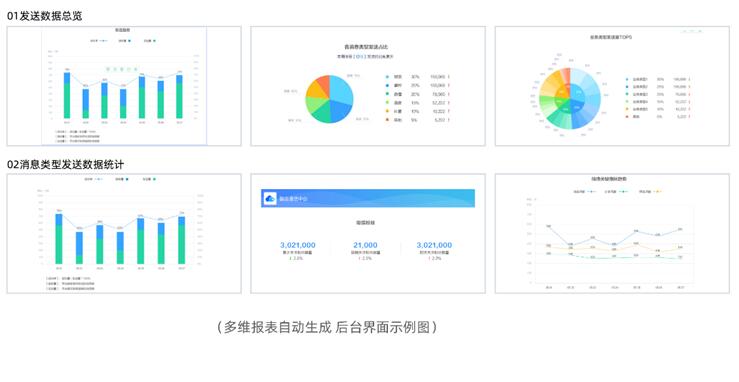Click the blue gradient header banner
This screenshot has height=382, width=739.
click(x=368, y=198)
